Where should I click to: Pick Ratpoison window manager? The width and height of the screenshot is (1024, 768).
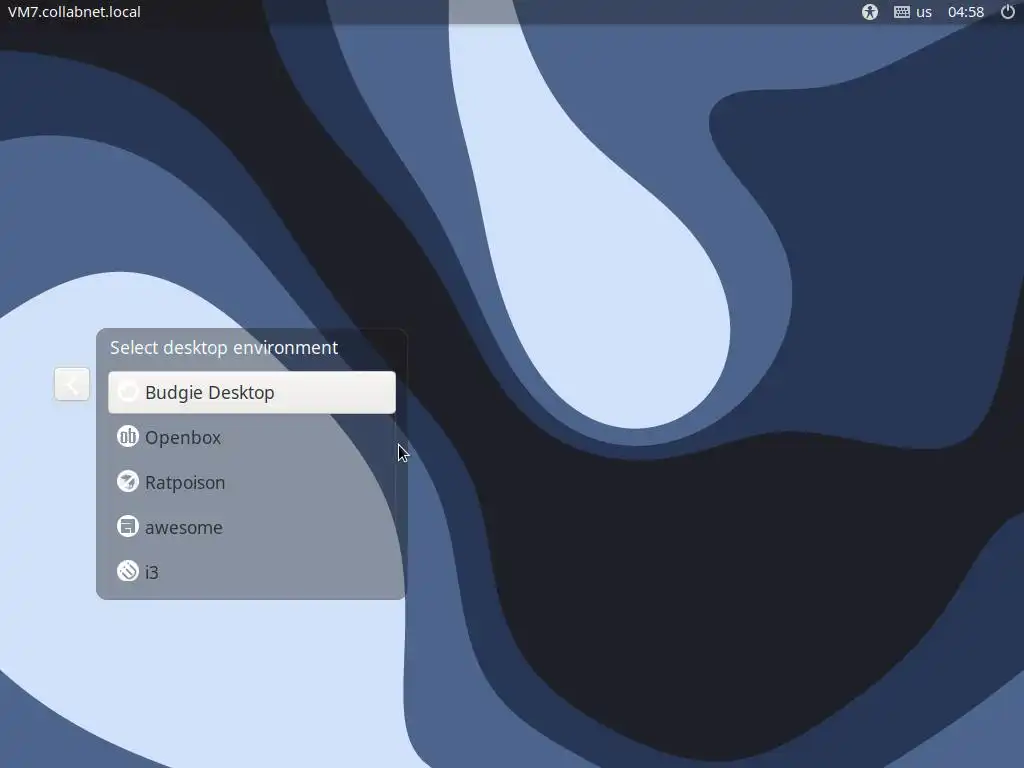[x=251, y=482]
